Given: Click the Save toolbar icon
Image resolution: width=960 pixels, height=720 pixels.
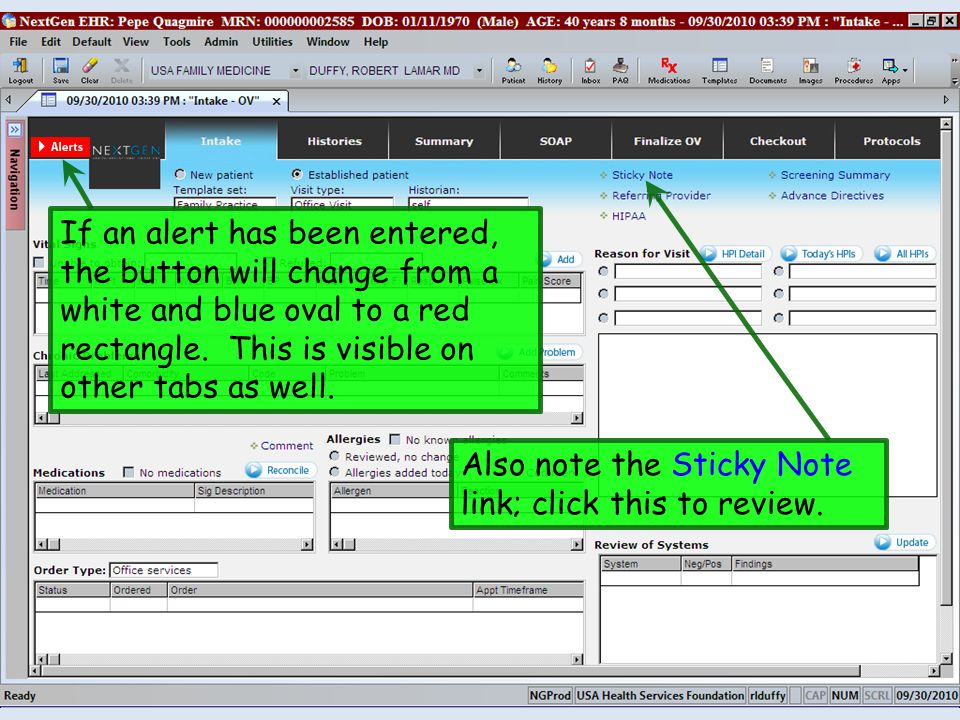Looking at the screenshot, I should [61, 70].
